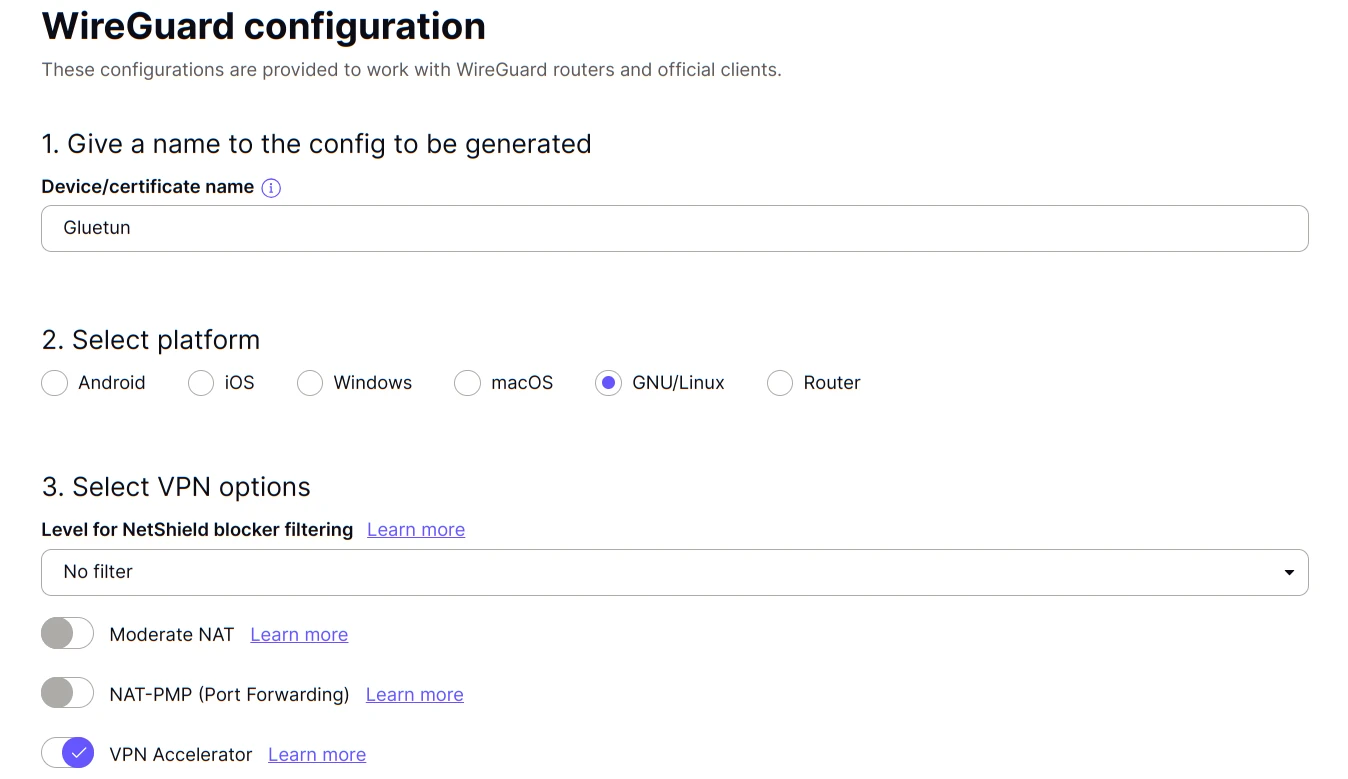Open Learn more link for NetShield blocker filtering

(415, 530)
